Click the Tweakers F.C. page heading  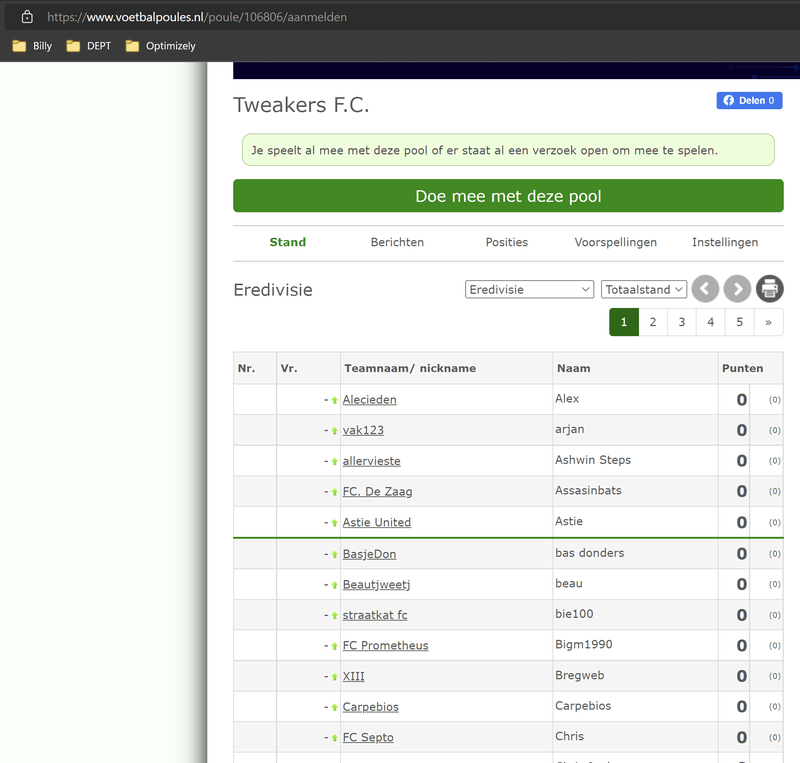click(x=301, y=105)
